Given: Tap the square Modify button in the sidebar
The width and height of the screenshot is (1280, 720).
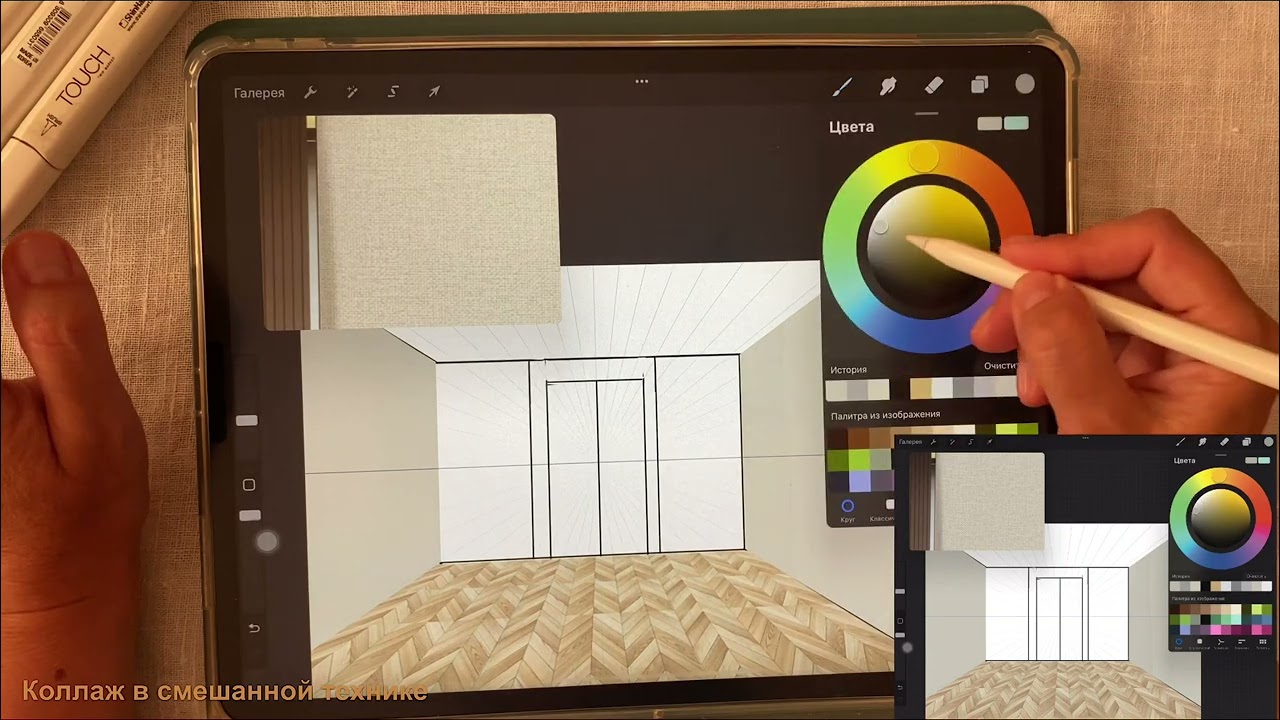Looking at the screenshot, I should tap(249, 485).
